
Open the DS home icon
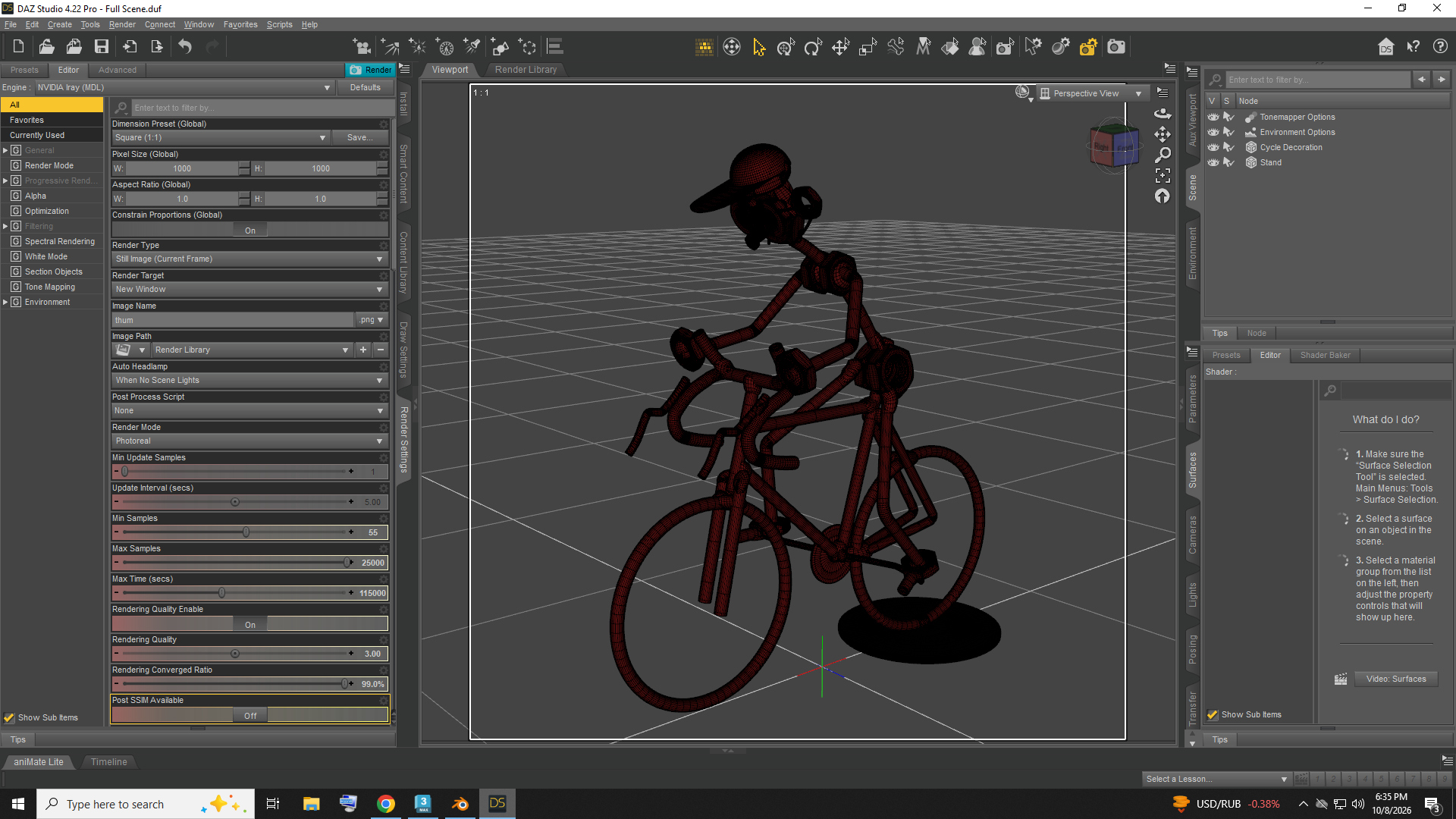coord(1386,47)
